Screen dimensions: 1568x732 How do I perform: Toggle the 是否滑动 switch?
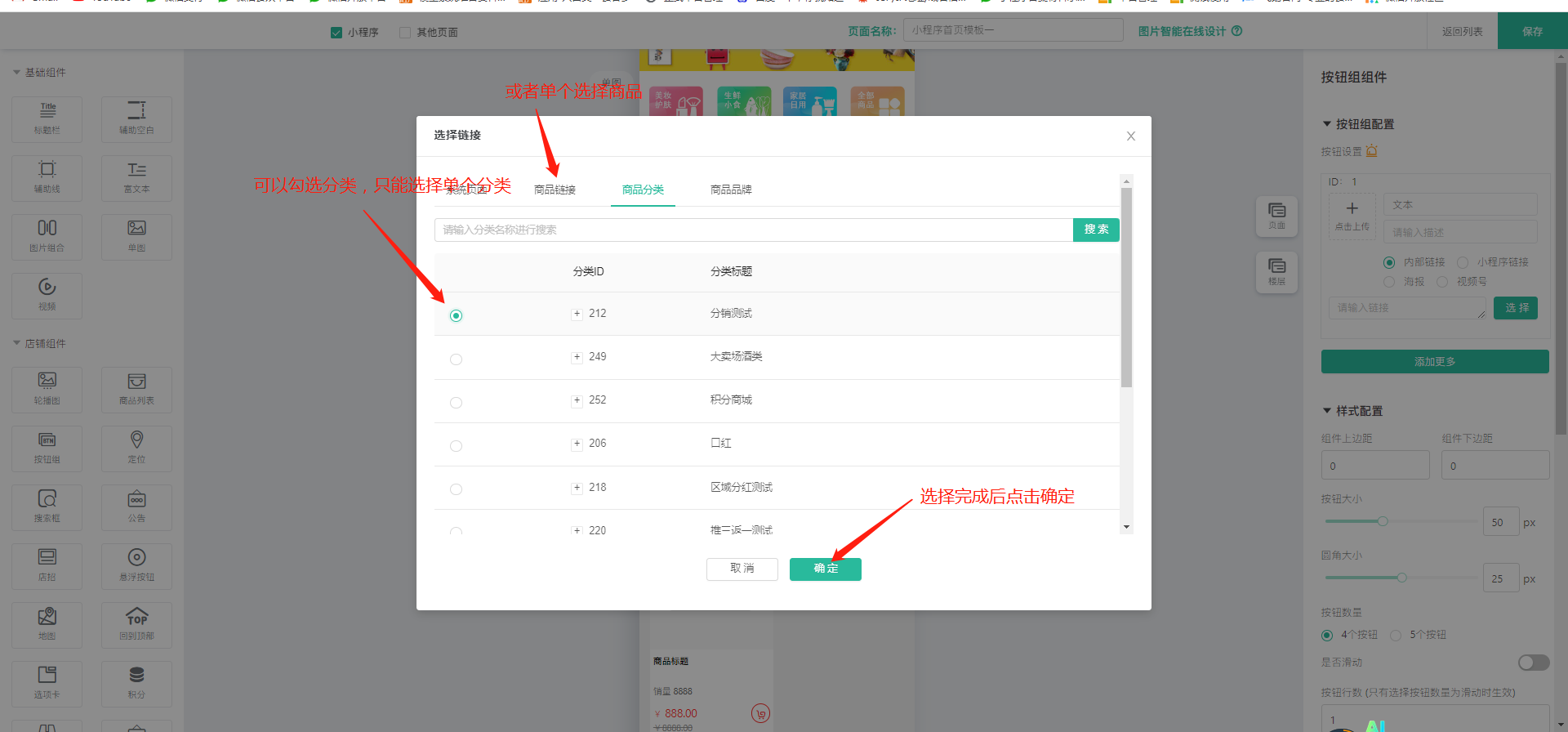click(x=1533, y=663)
